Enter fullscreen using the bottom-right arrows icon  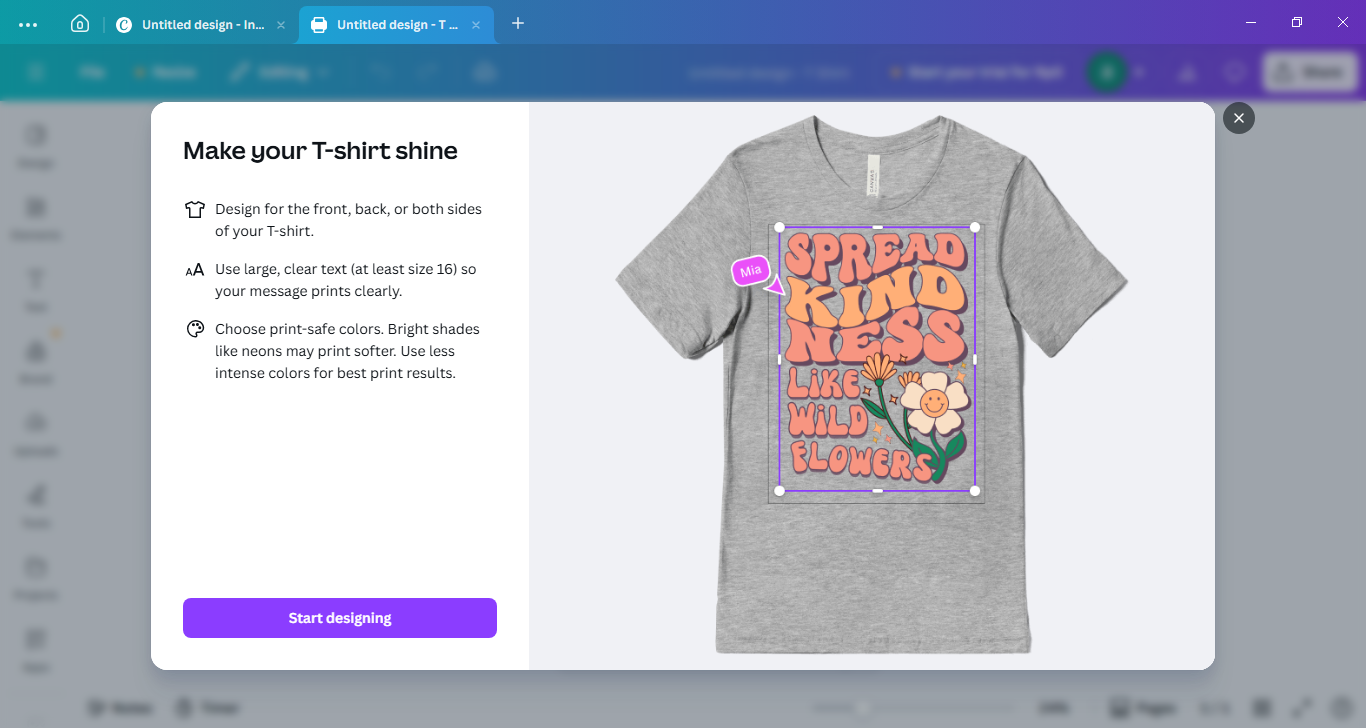1303,708
